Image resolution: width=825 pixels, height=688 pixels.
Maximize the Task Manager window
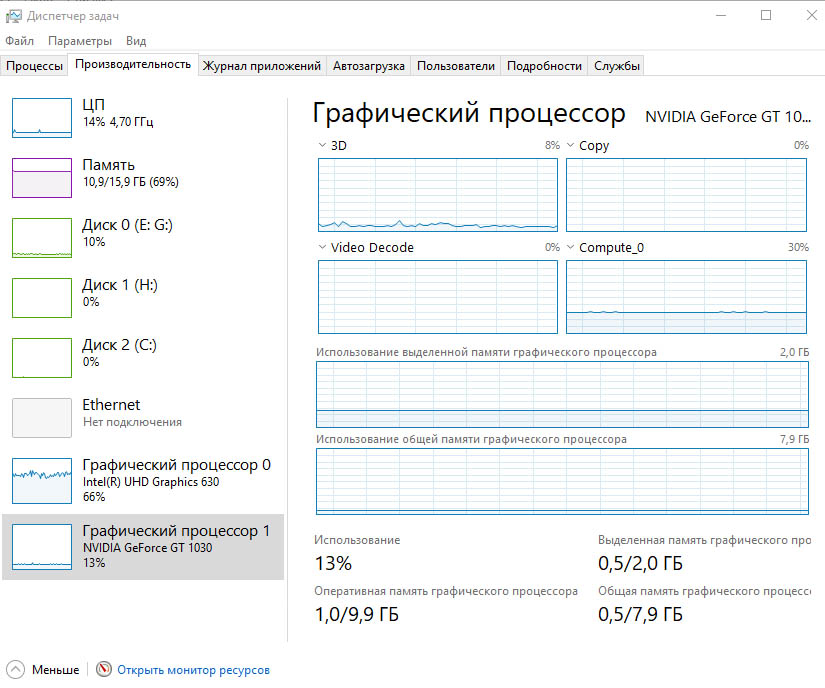pos(766,15)
